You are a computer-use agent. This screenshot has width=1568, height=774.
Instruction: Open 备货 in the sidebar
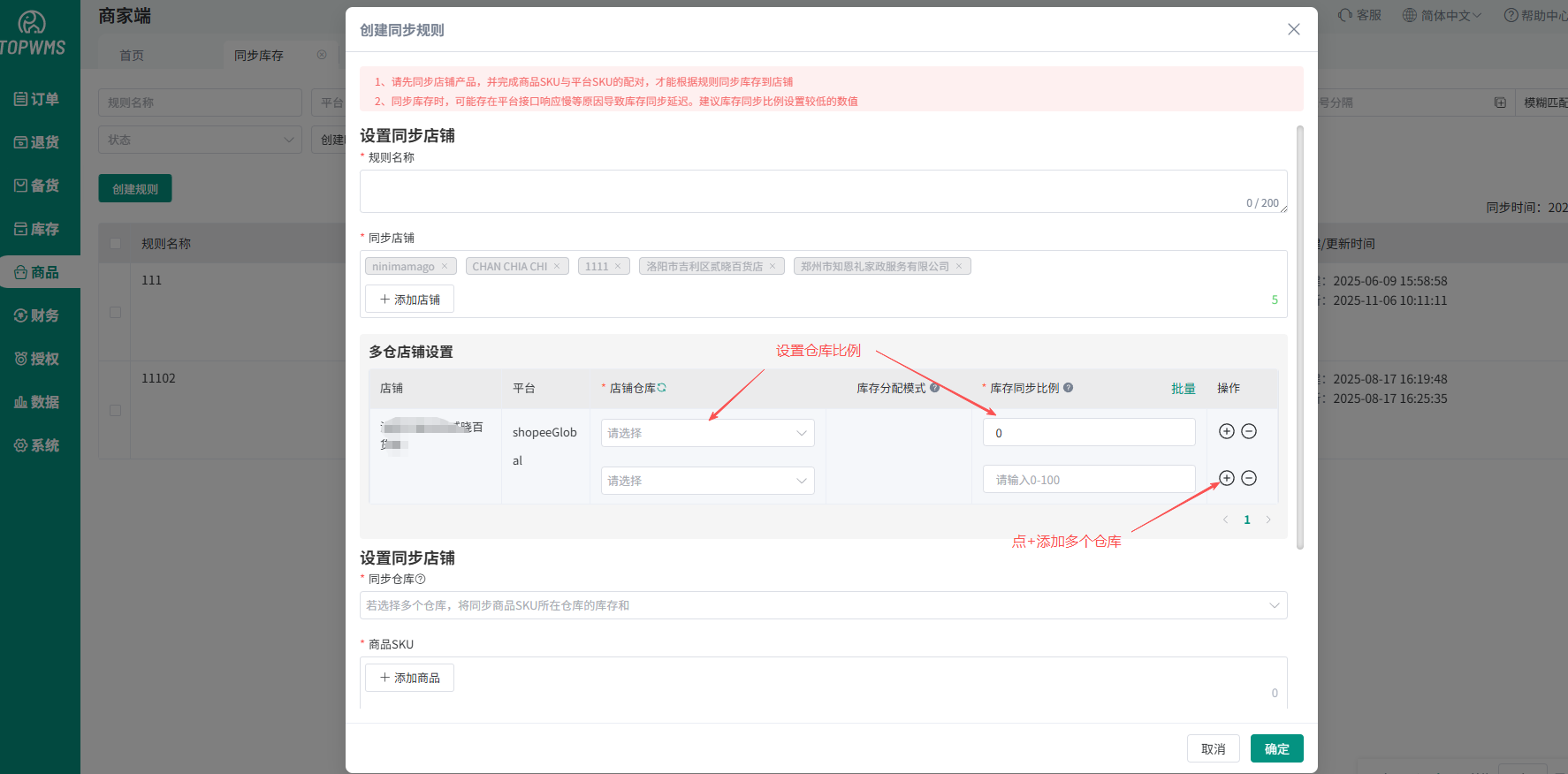(37, 186)
